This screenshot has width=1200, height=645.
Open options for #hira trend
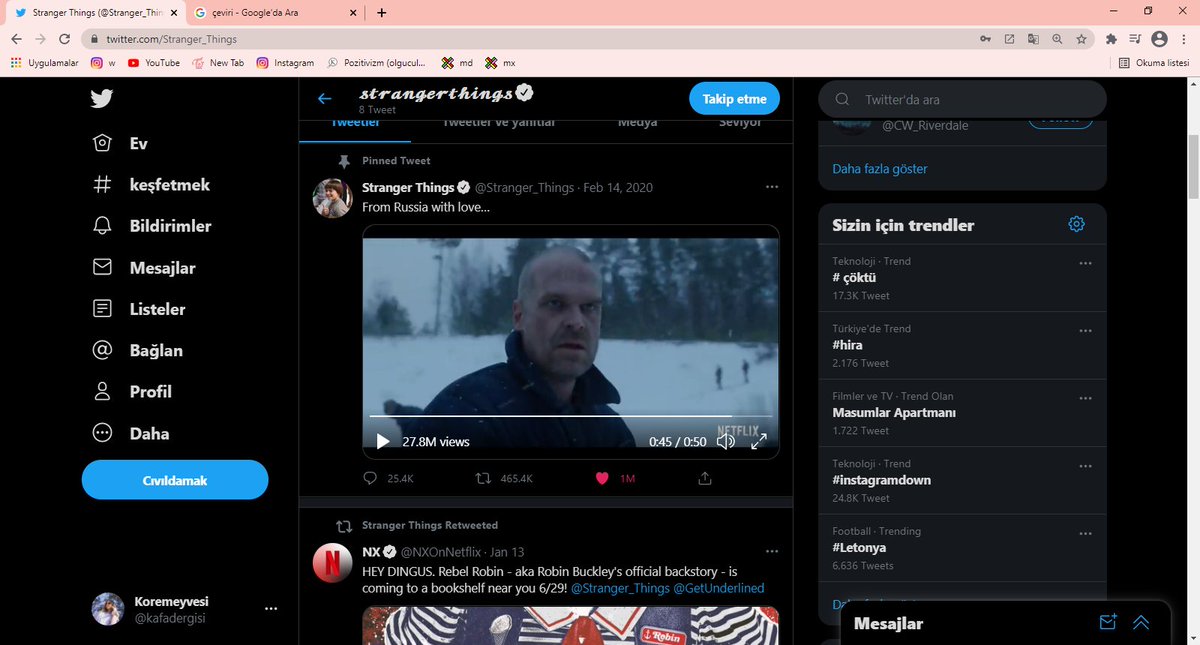pyautogui.click(x=1085, y=330)
